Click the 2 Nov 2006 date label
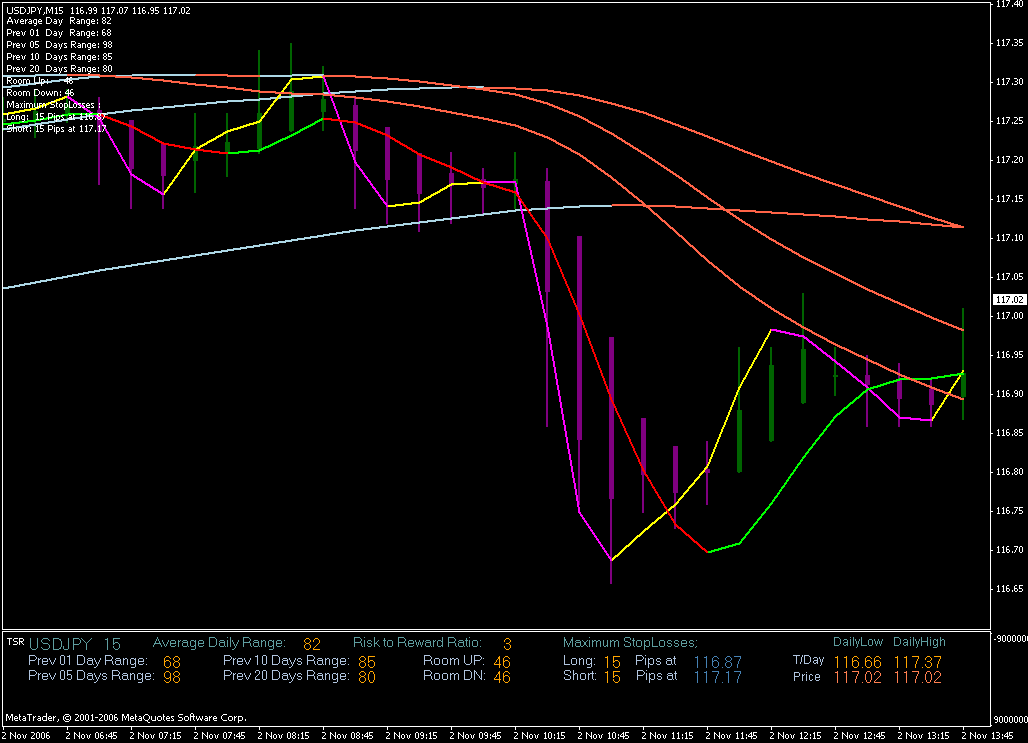 pos(28,735)
